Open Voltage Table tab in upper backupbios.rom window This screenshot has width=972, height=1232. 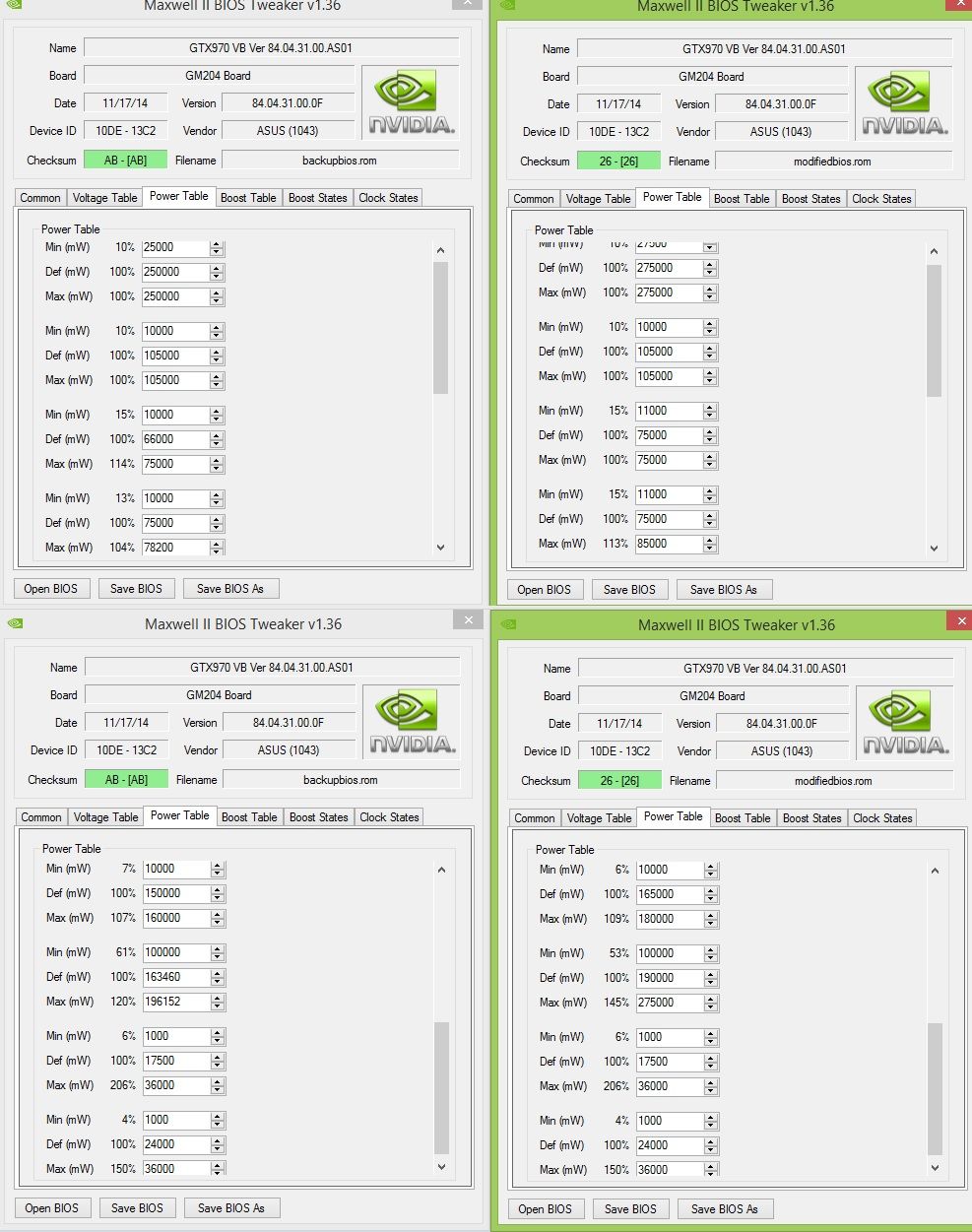105,197
